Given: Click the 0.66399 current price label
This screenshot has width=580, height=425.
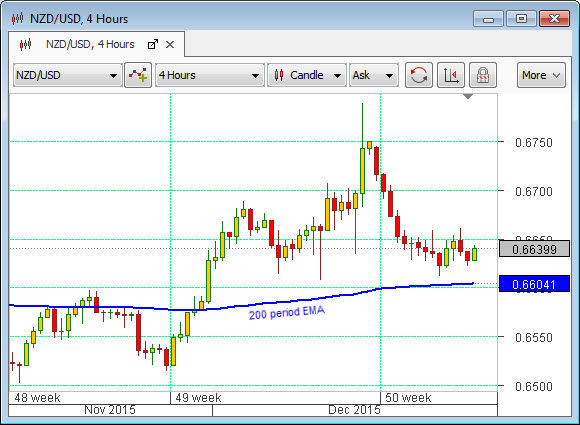Looking at the screenshot, I should (x=534, y=249).
